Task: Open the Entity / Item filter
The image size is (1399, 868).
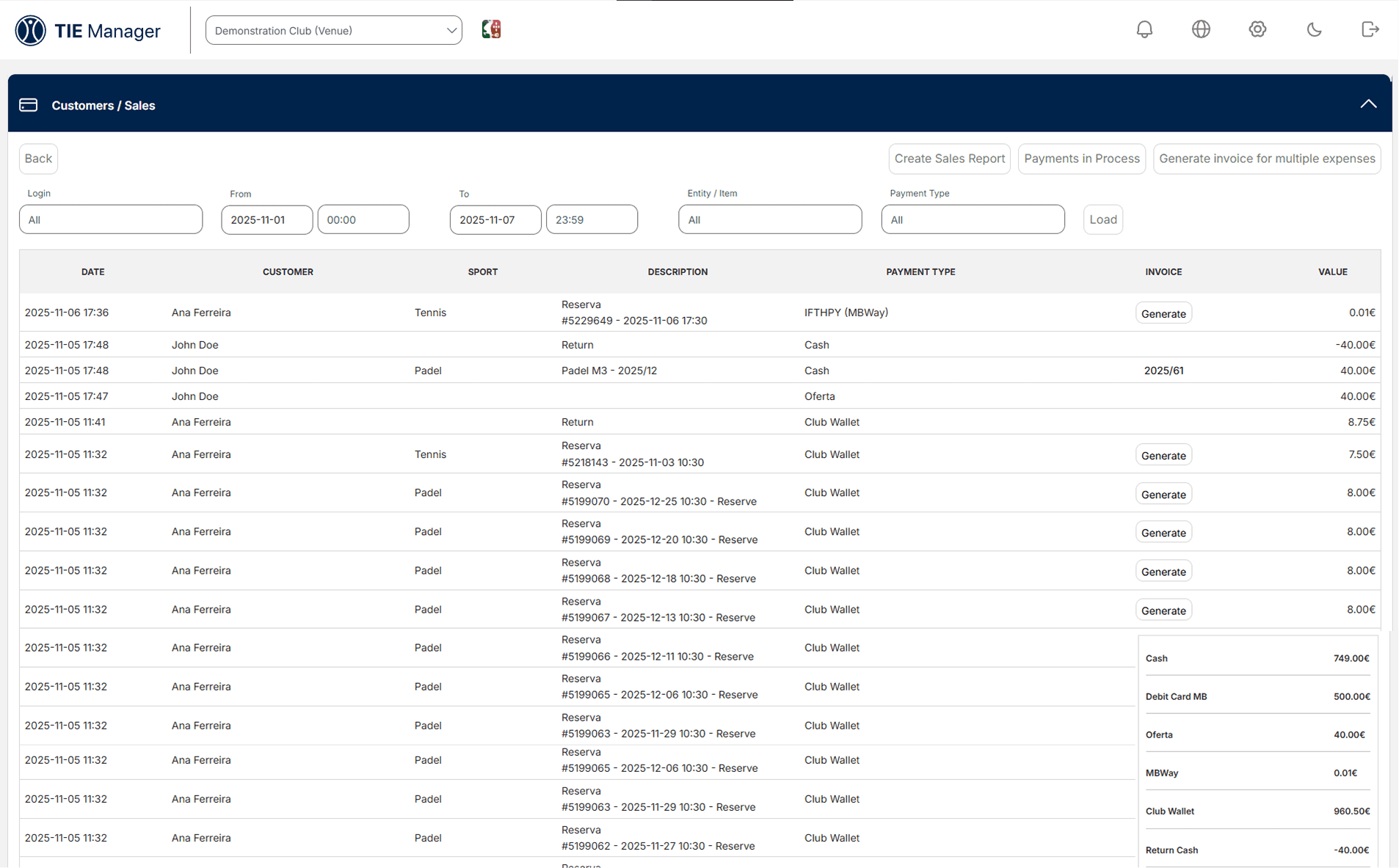Action: pos(770,219)
